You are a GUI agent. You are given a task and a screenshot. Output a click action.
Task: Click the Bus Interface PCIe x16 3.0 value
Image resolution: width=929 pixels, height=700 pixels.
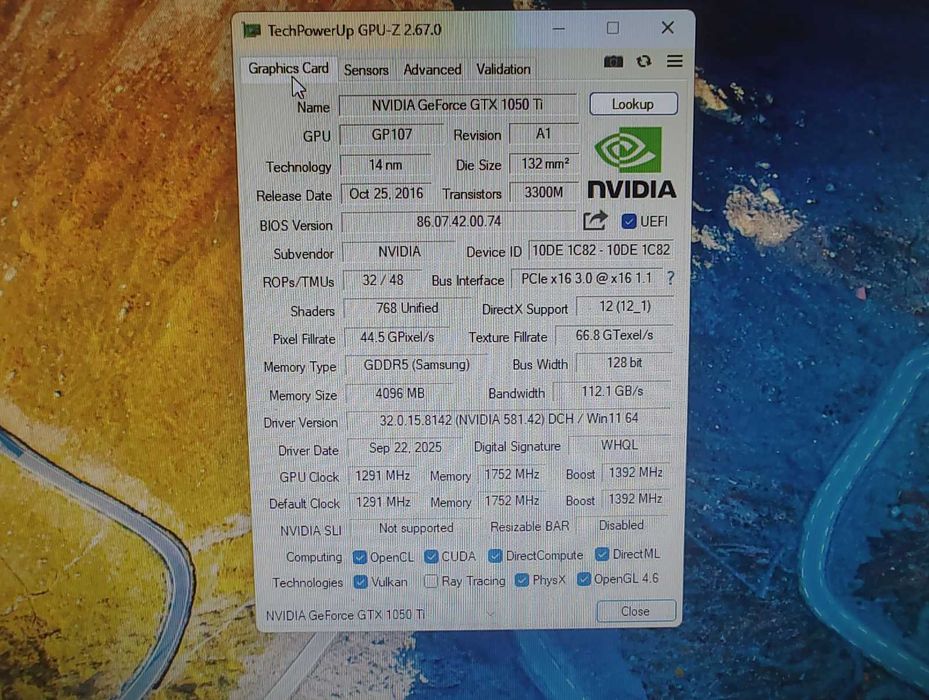point(586,279)
